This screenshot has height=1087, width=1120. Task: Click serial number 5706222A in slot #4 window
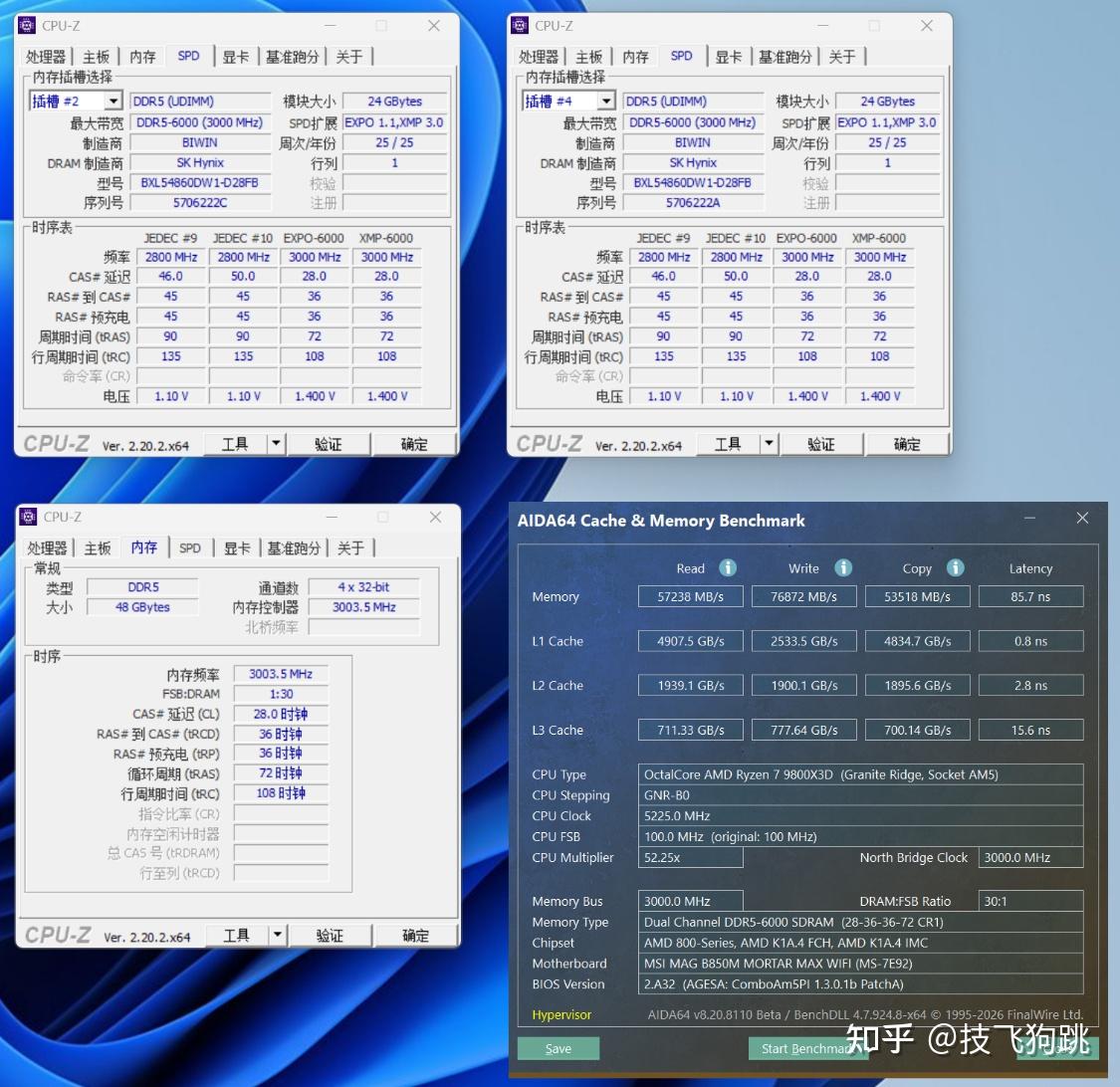[693, 203]
